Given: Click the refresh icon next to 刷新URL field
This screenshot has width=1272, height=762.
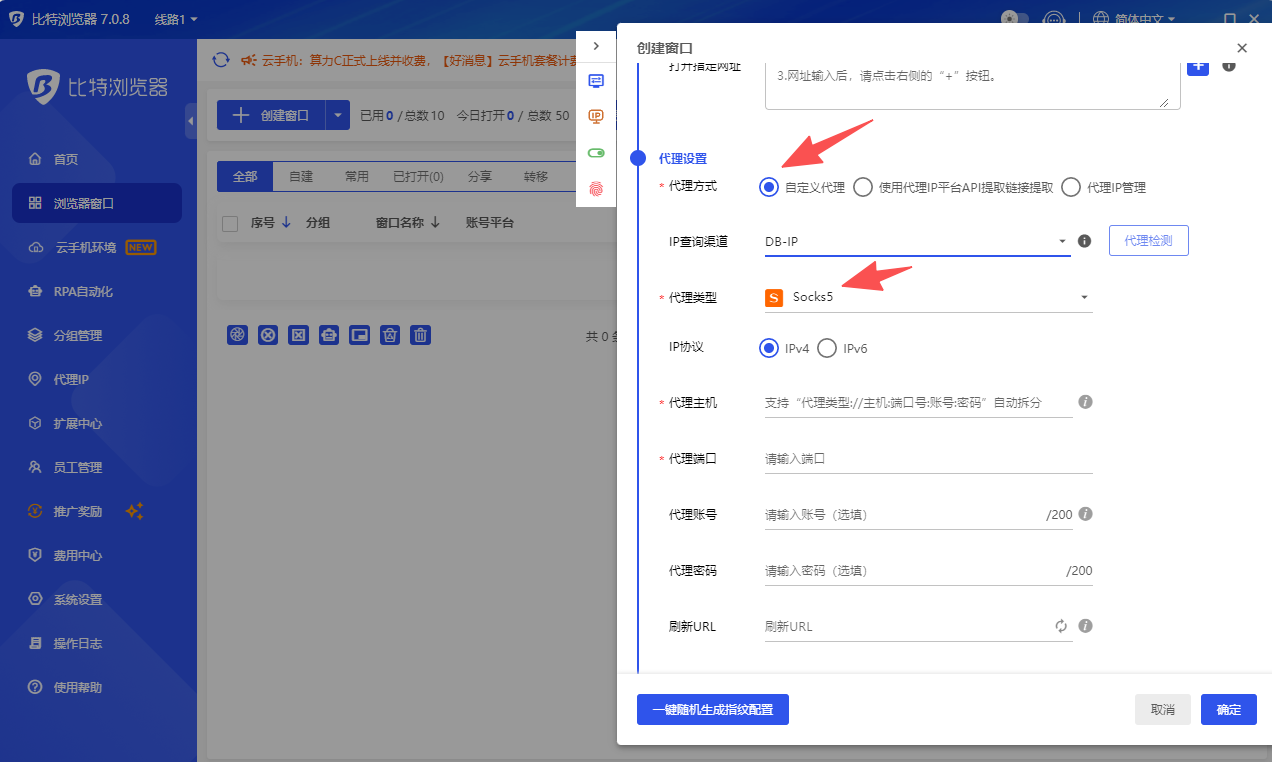Looking at the screenshot, I should tap(1063, 625).
